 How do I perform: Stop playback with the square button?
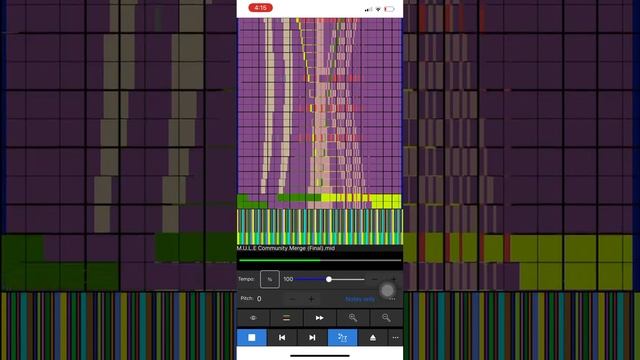[252, 338]
